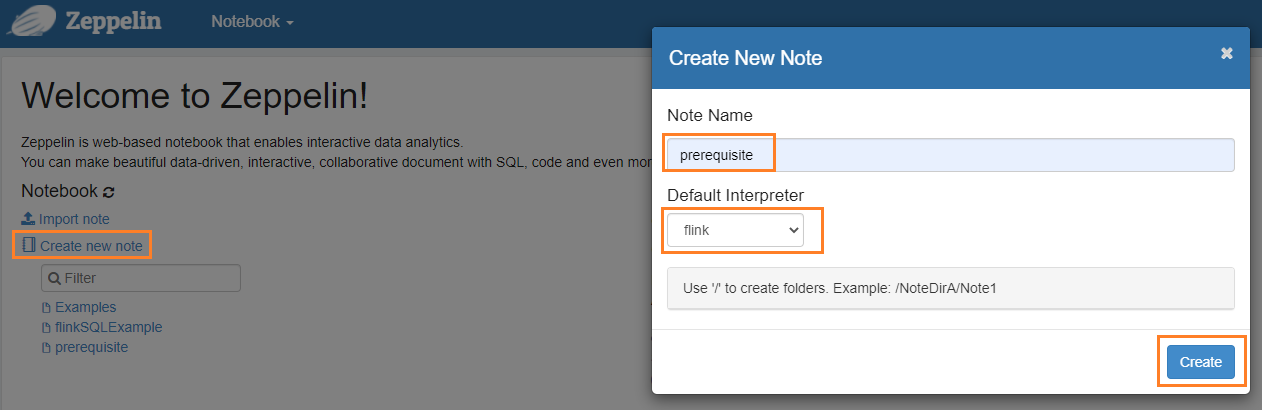The image size is (1262, 411).
Task: Expand the Default Interpreter flink dropdown
Action: (x=735, y=230)
